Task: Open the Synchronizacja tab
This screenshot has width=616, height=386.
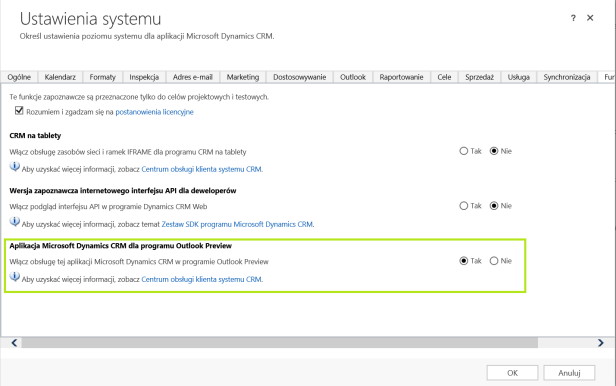Action: pos(567,77)
